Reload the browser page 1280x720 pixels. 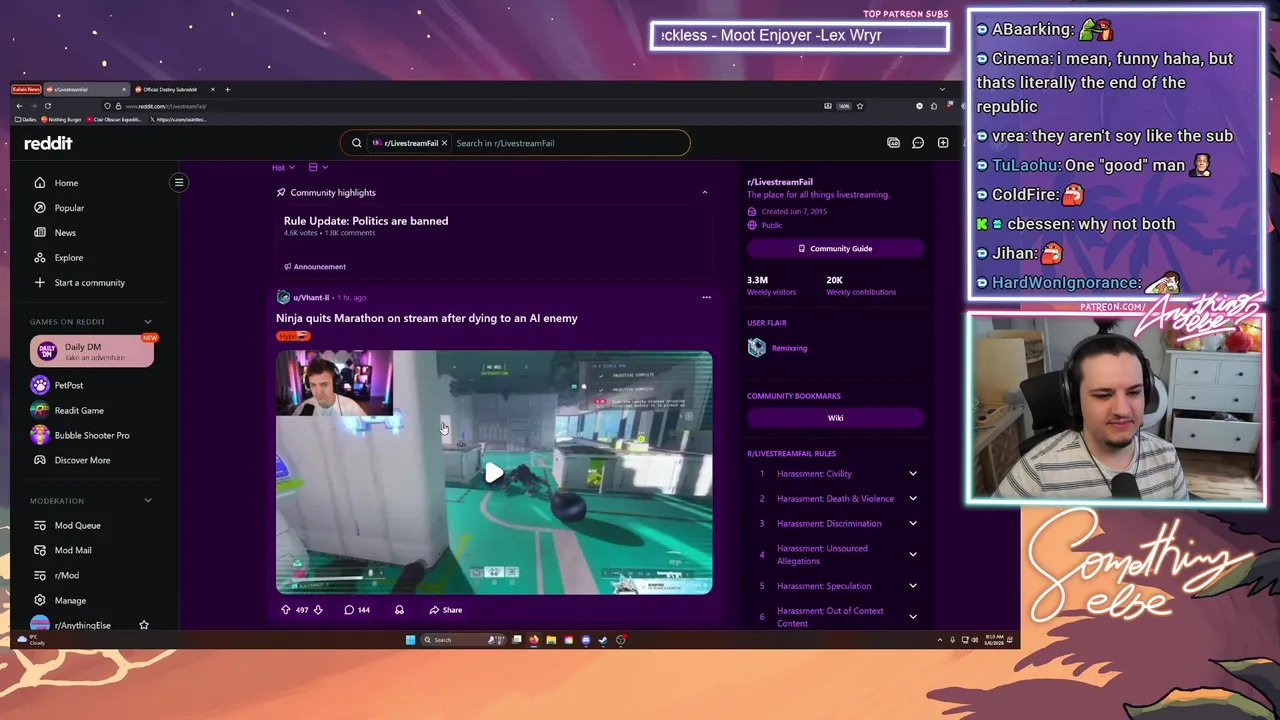47,106
